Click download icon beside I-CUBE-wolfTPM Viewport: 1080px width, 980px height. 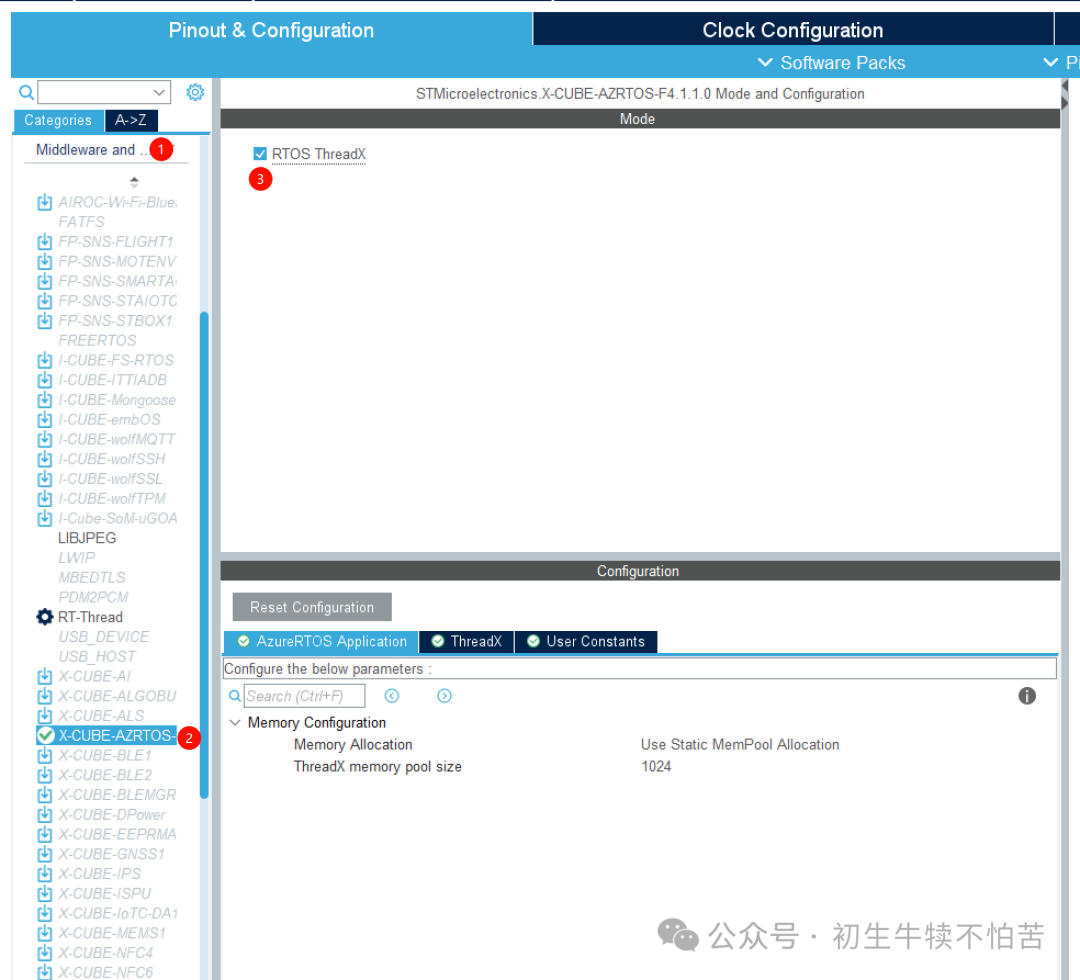pyautogui.click(x=45, y=499)
